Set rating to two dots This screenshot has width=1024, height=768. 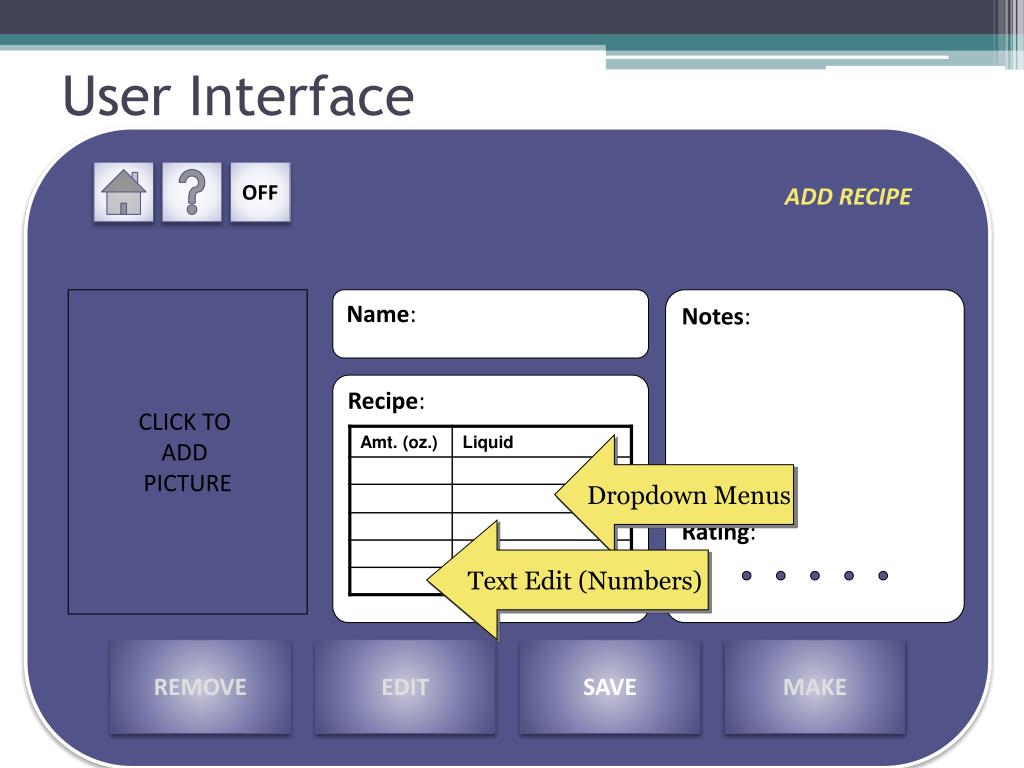click(780, 575)
